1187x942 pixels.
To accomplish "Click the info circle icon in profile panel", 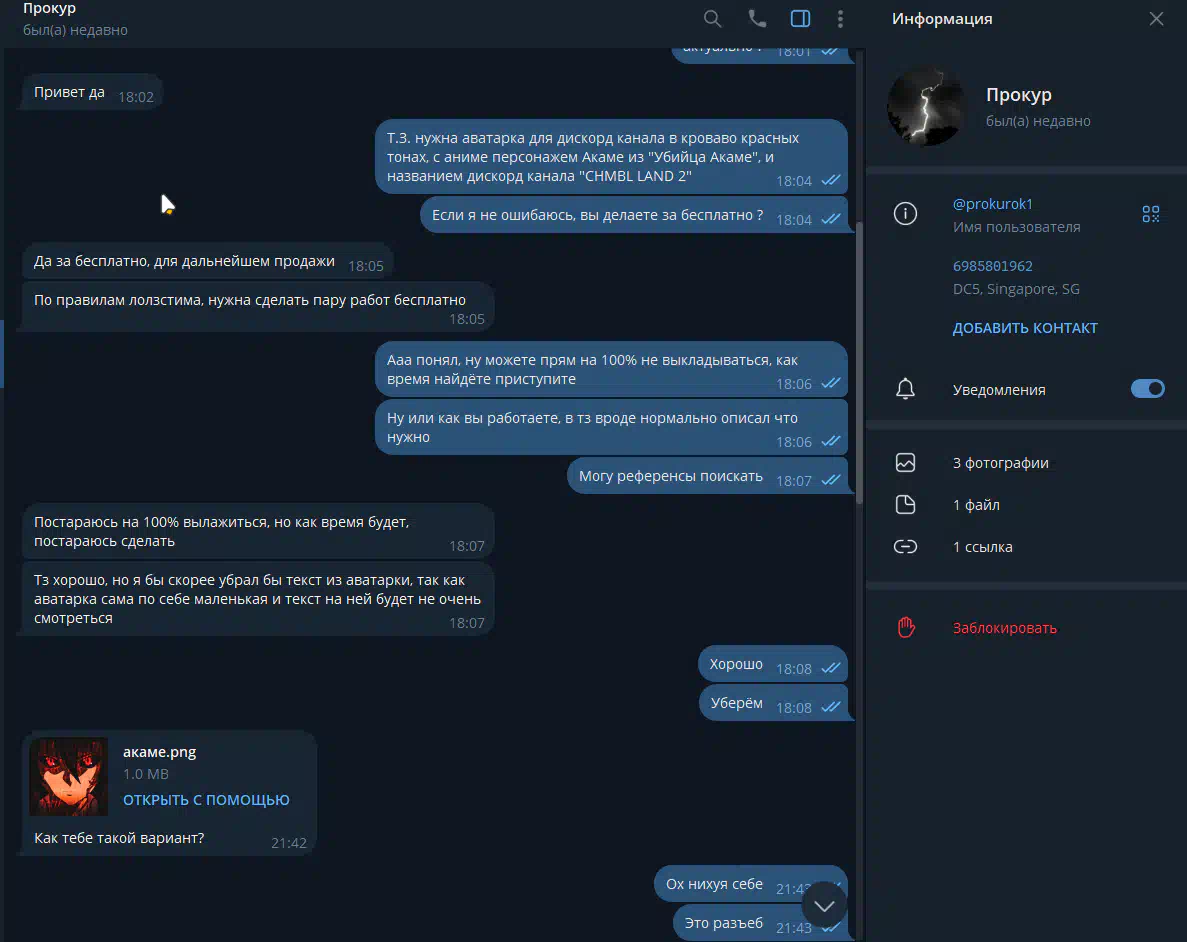I will tap(905, 214).
